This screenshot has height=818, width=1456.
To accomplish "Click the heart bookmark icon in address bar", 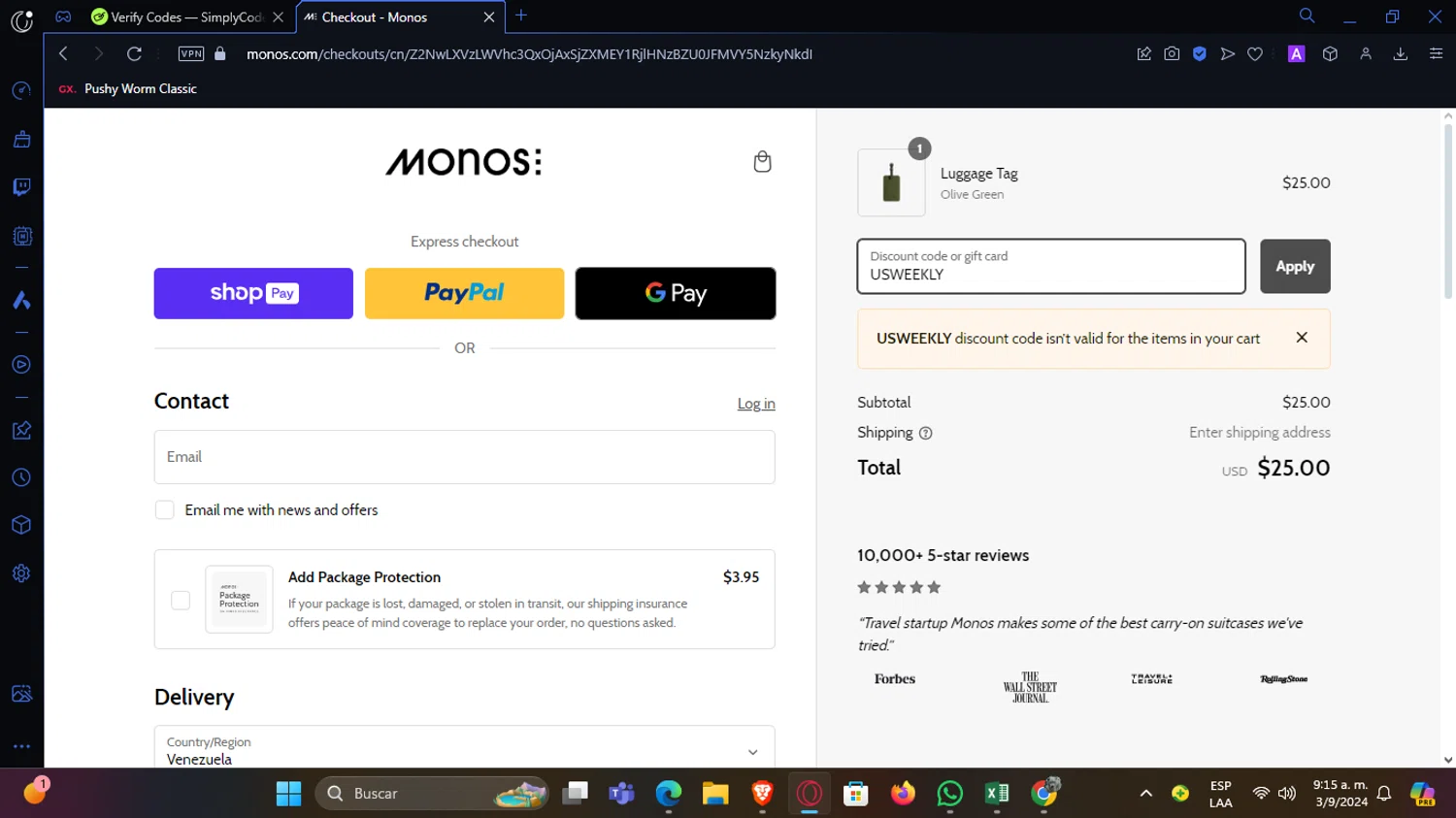I will tap(1255, 54).
